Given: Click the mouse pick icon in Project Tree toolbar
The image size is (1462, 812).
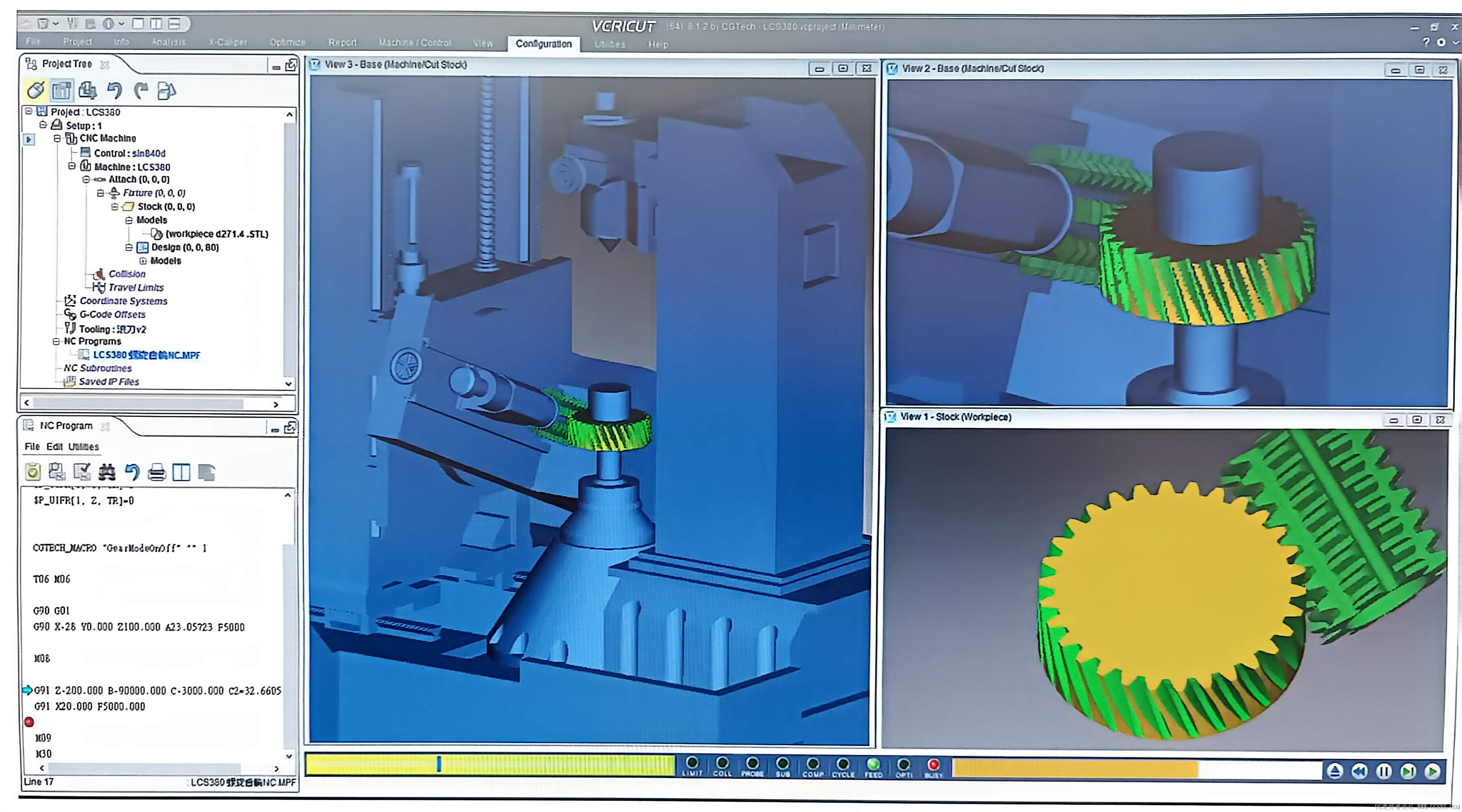Looking at the screenshot, I should [35, 90].
